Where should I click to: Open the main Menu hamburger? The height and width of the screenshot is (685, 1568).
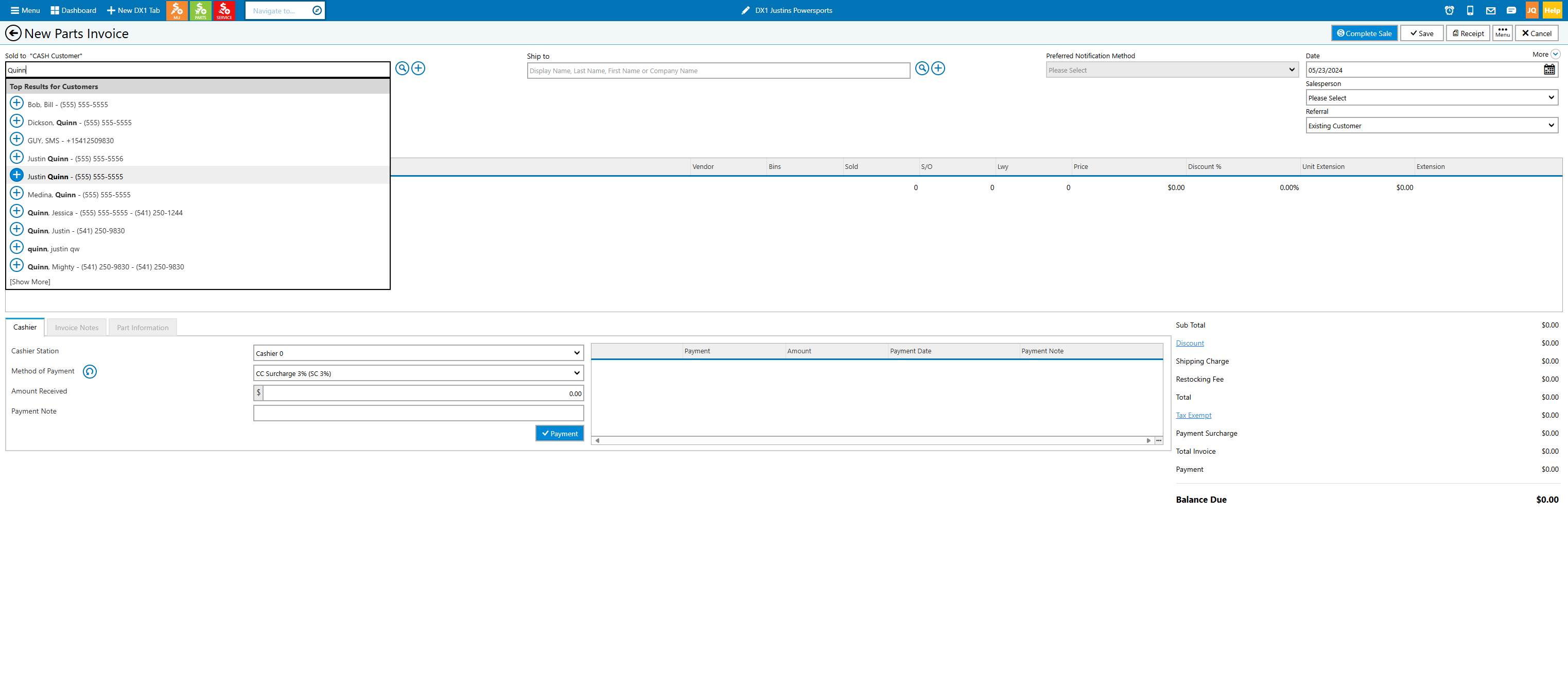[x=25, y=10]
